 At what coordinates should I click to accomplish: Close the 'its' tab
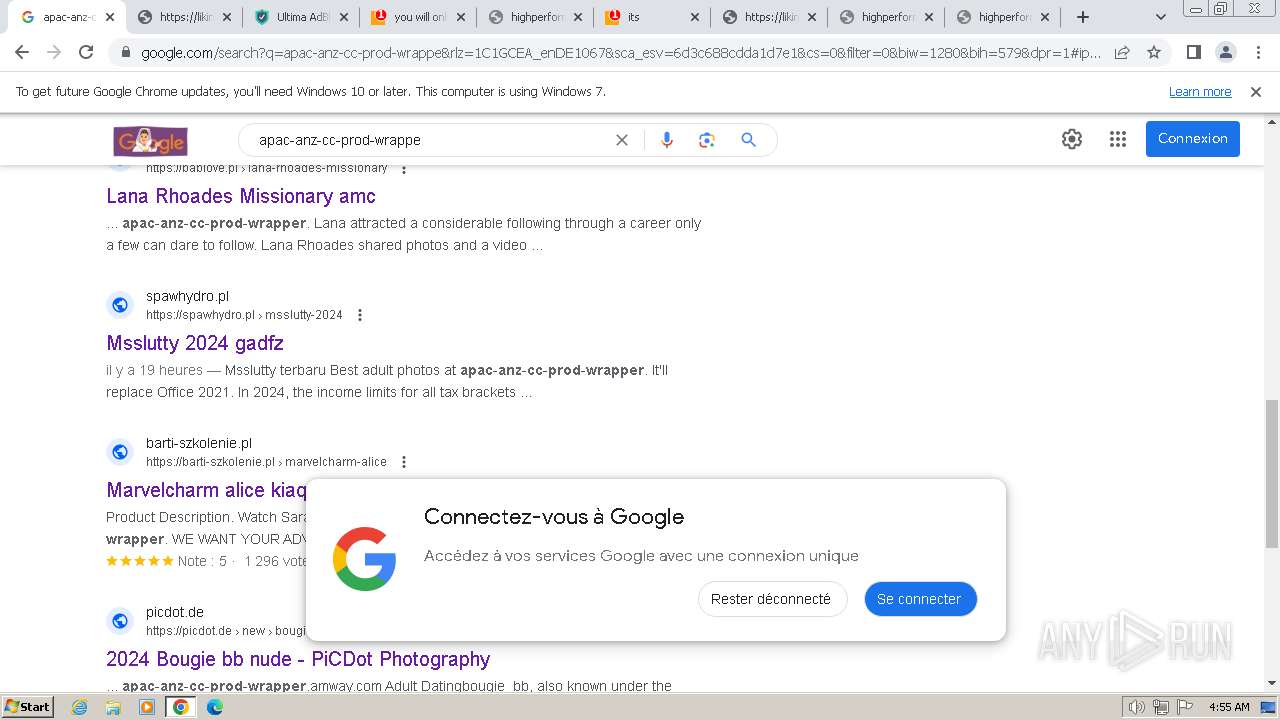693,17
